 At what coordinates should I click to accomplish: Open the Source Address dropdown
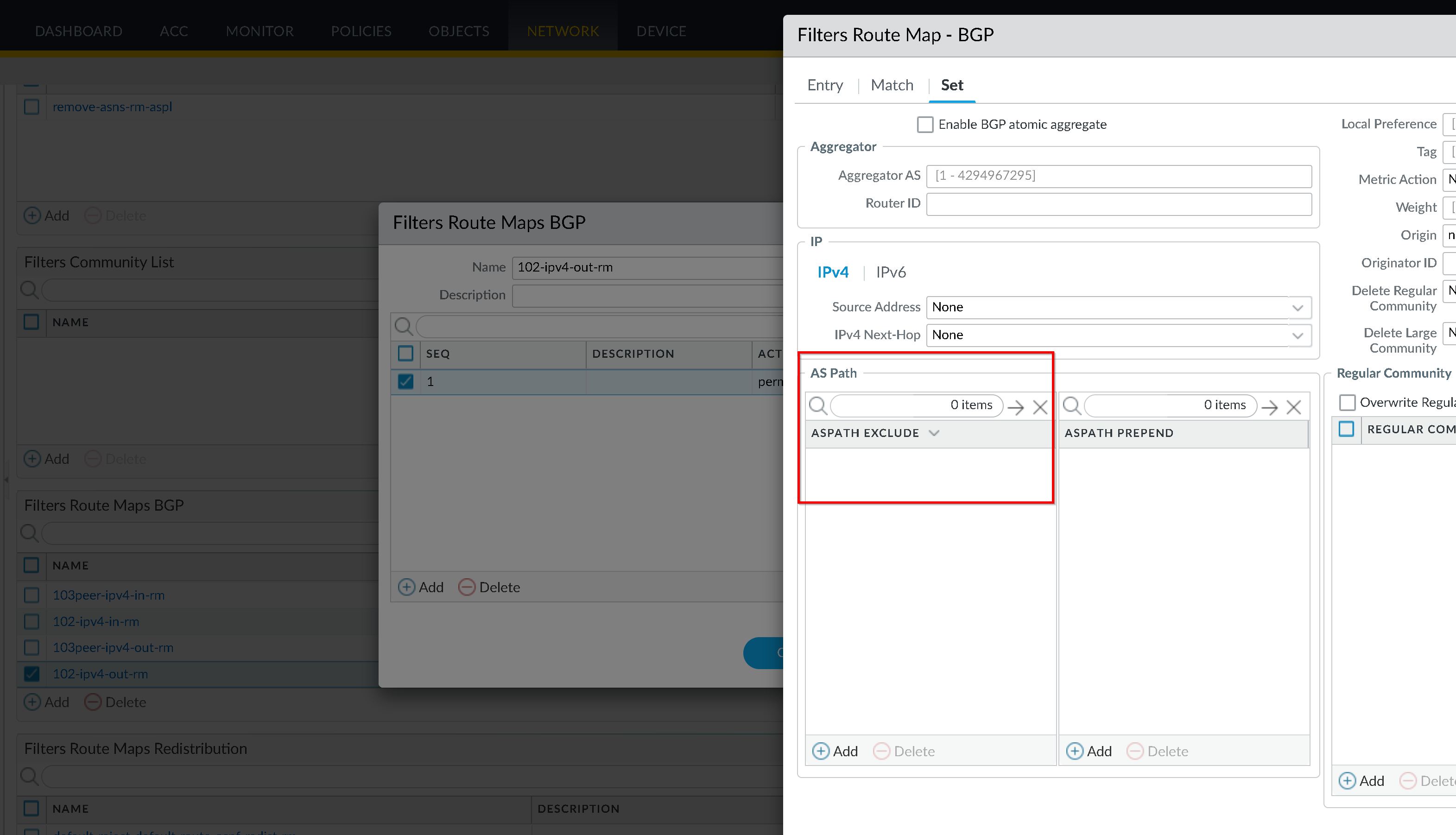click(1297, 307)
